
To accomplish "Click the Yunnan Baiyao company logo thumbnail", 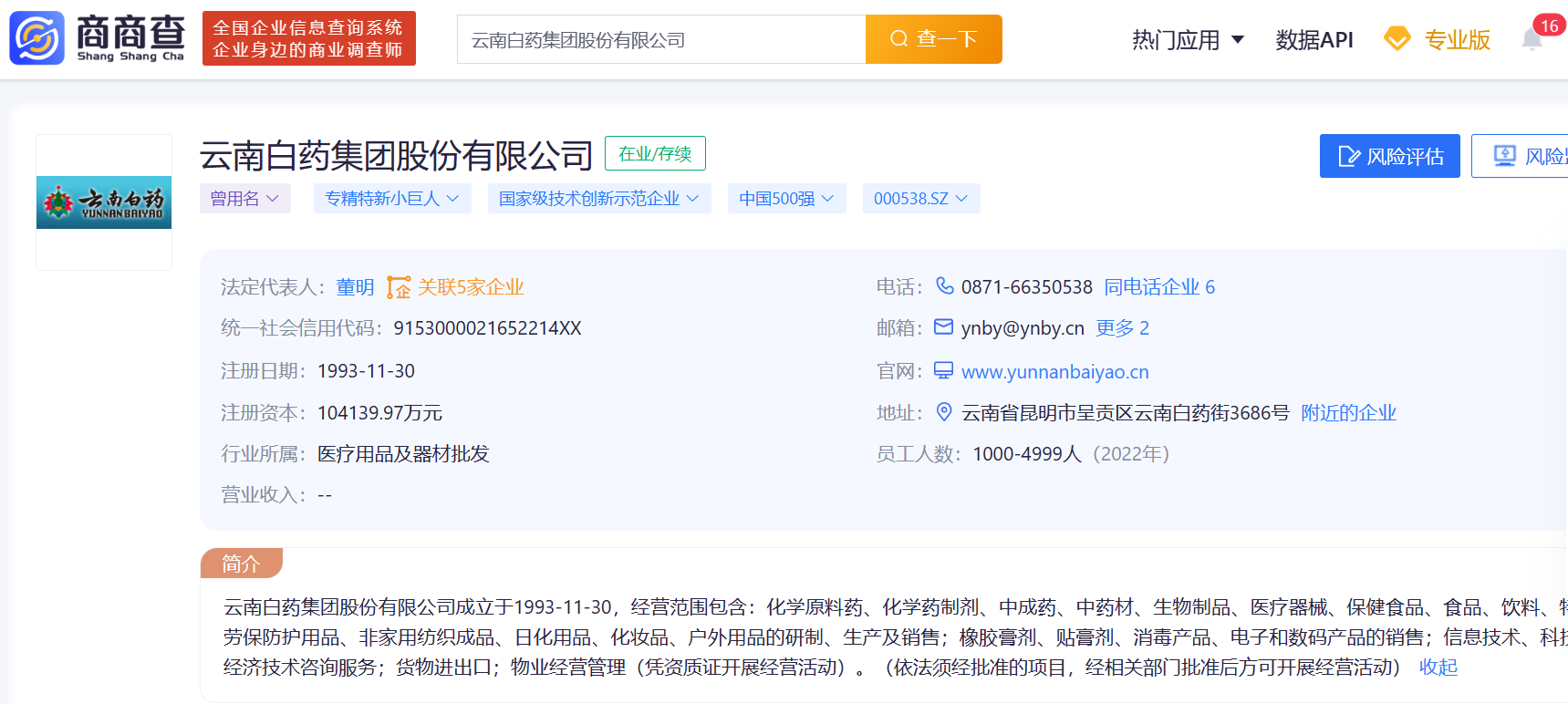I will (104, 202).
